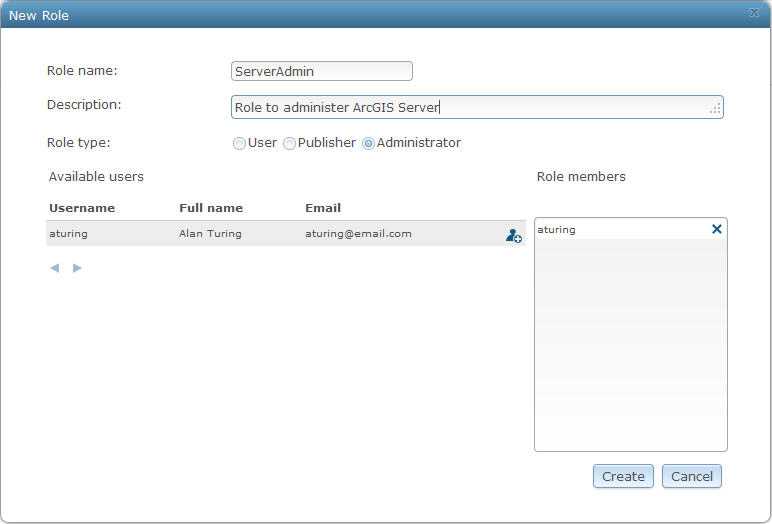
Task: Close the New Role dialog
Action: coord(753,14)
